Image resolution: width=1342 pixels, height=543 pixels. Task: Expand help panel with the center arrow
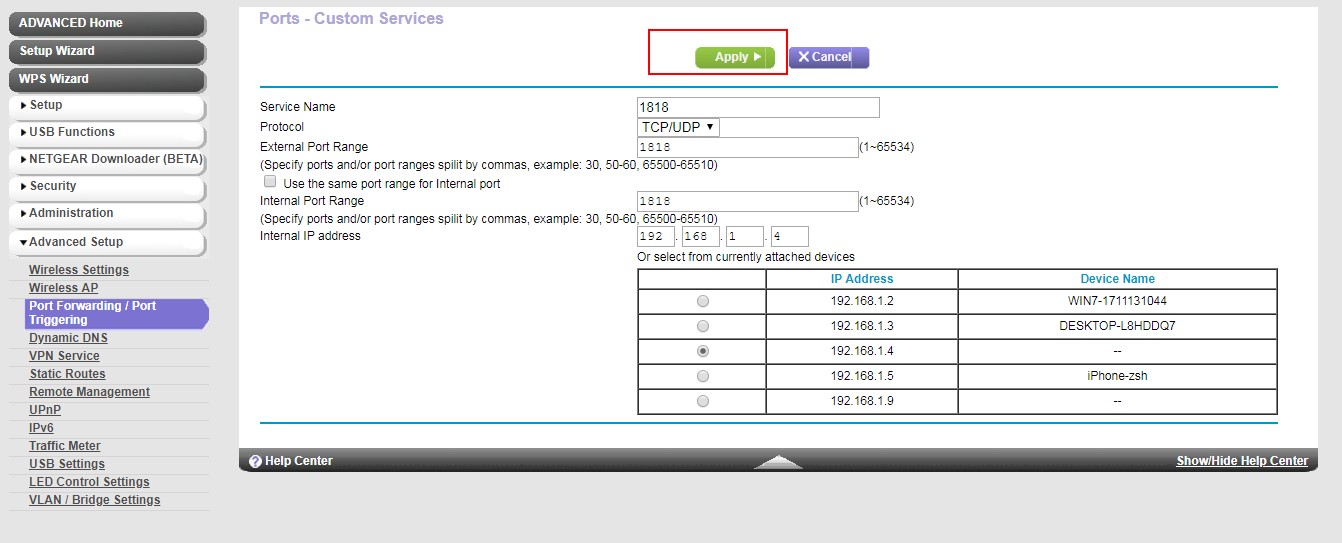coord(778,462)
